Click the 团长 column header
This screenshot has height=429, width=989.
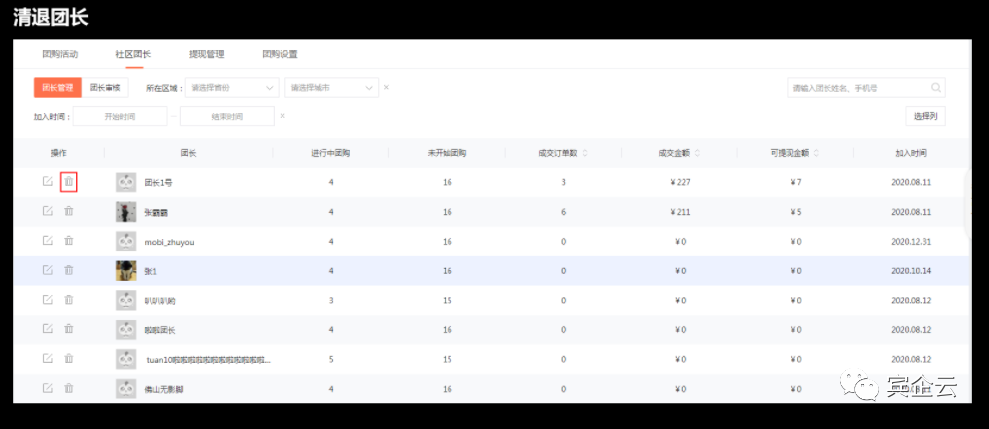(189, 153)
